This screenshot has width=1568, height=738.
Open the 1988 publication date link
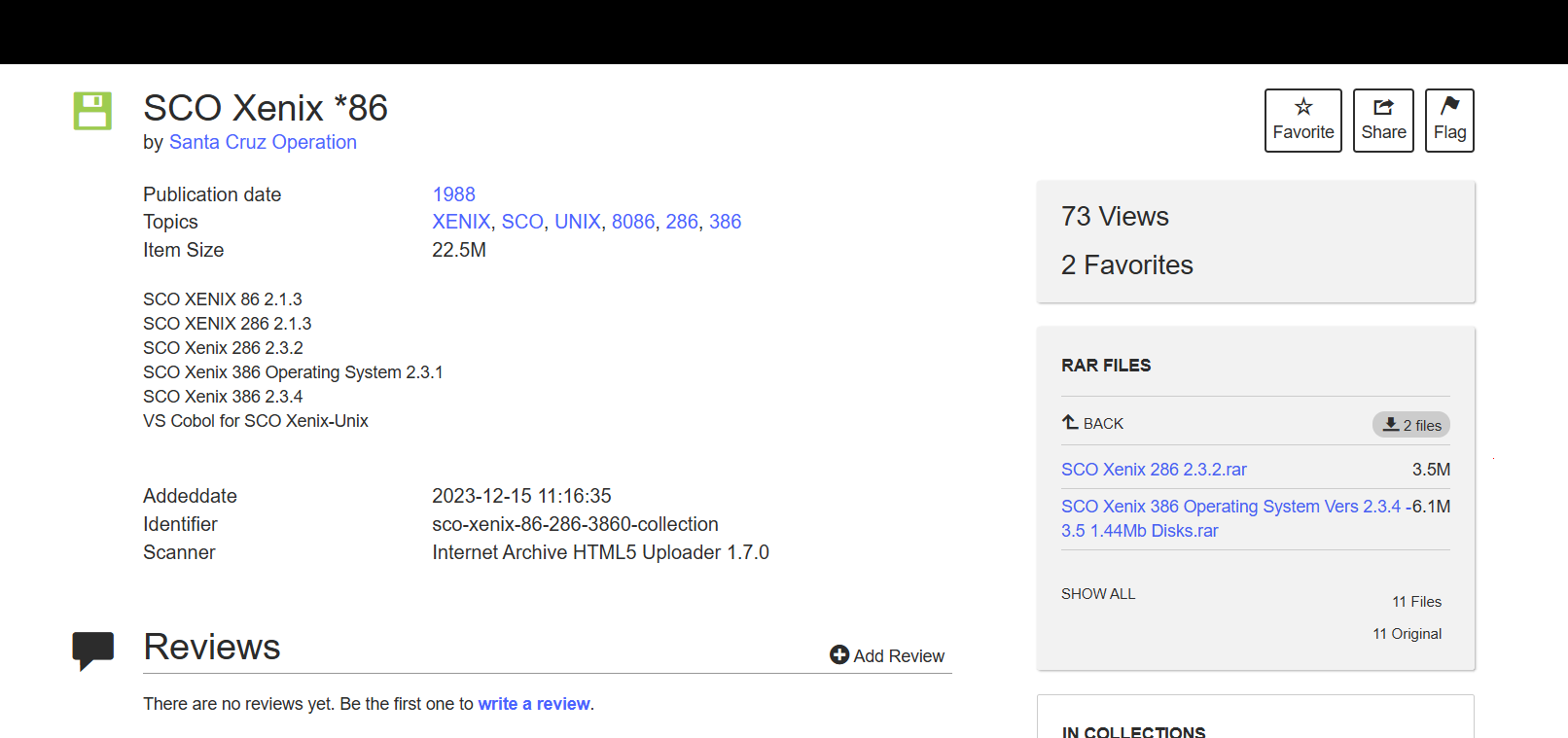pyautogui.click(x=453, y=194)
